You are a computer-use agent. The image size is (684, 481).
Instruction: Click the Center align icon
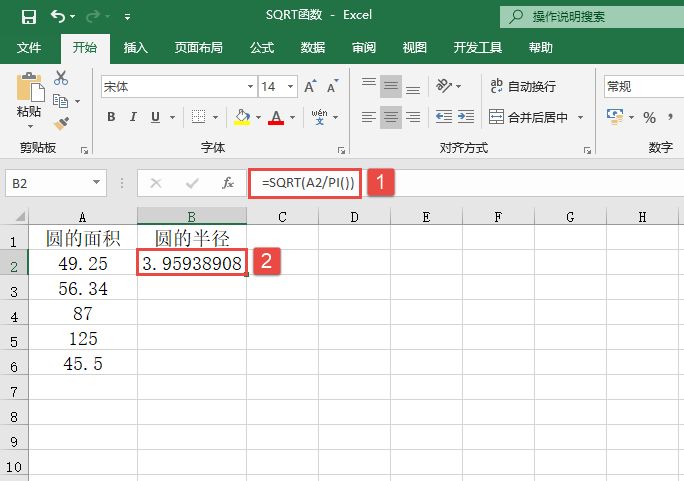pos(391,117)
